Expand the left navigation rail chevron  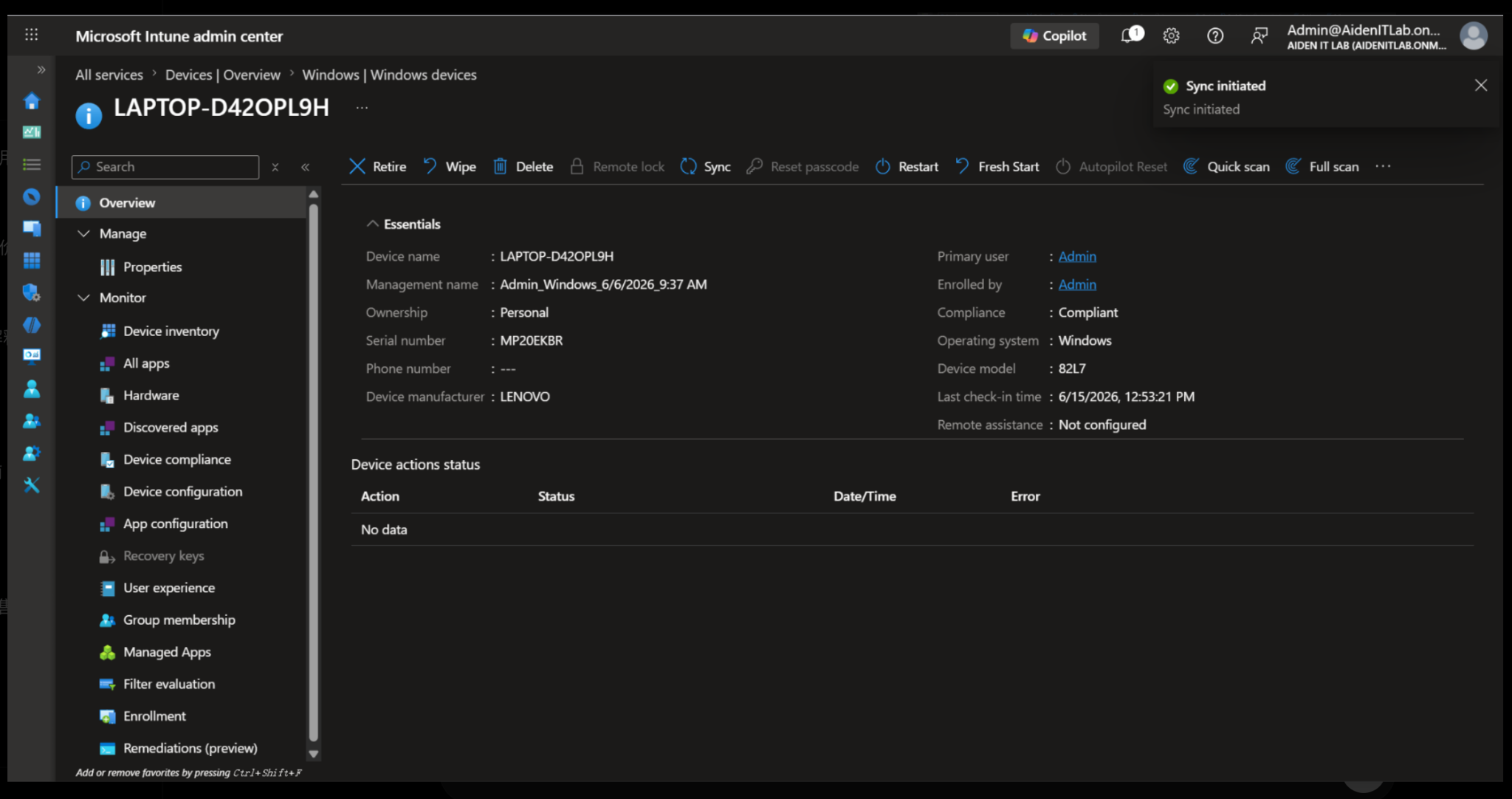point(41,69)
